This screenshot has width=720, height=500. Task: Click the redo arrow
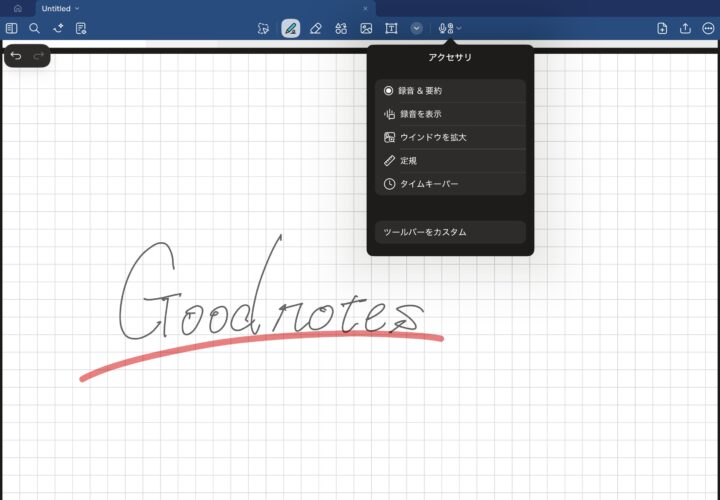pyautogui.click(x=39, y=56)
